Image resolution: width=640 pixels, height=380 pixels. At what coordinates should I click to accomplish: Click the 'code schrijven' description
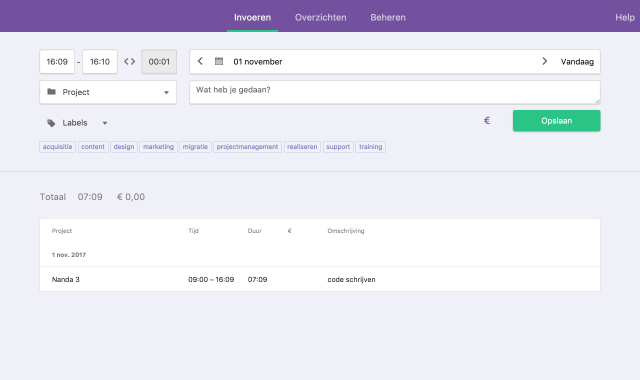[x=351, y=280]
